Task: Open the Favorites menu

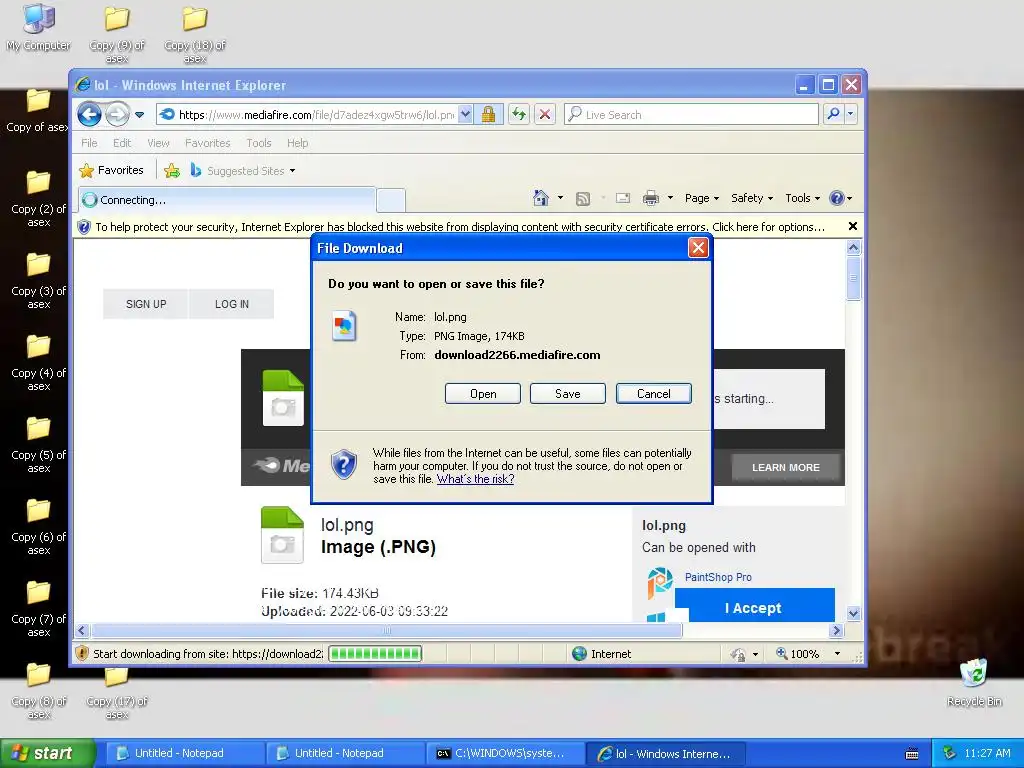Action: click(208, 143)
